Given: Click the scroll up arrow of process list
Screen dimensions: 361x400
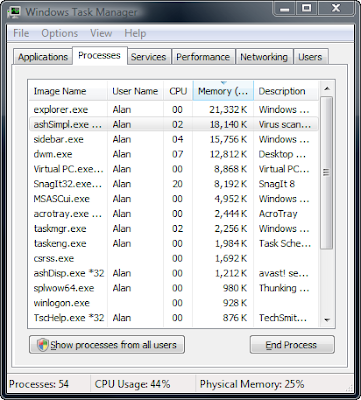Looking at the screenshot, I should click(327, 89).
